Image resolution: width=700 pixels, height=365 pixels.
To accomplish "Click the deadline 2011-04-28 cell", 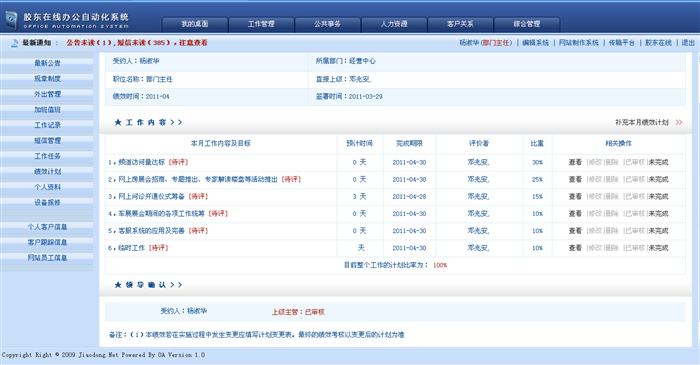I will 409,196.
